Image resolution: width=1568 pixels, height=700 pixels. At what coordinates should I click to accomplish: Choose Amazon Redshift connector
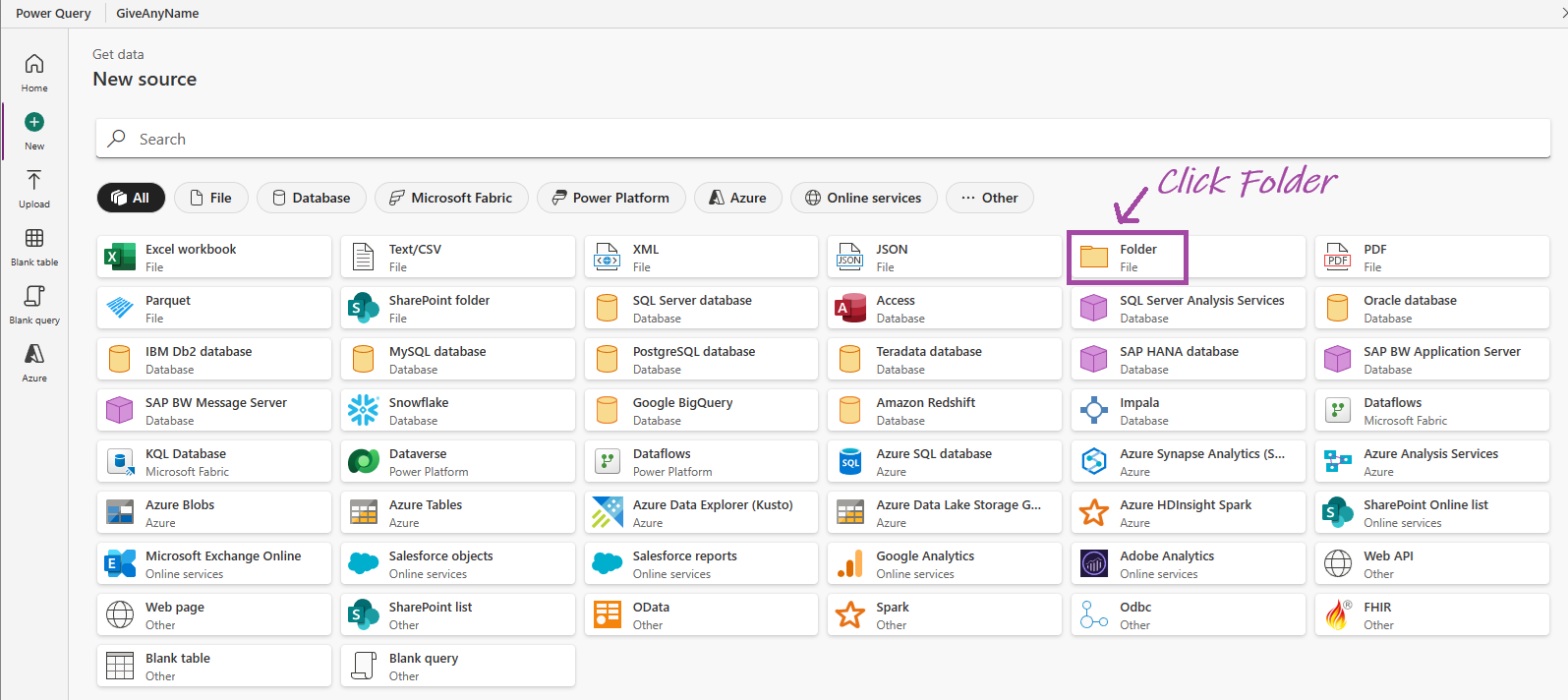(x=945, y=411)
